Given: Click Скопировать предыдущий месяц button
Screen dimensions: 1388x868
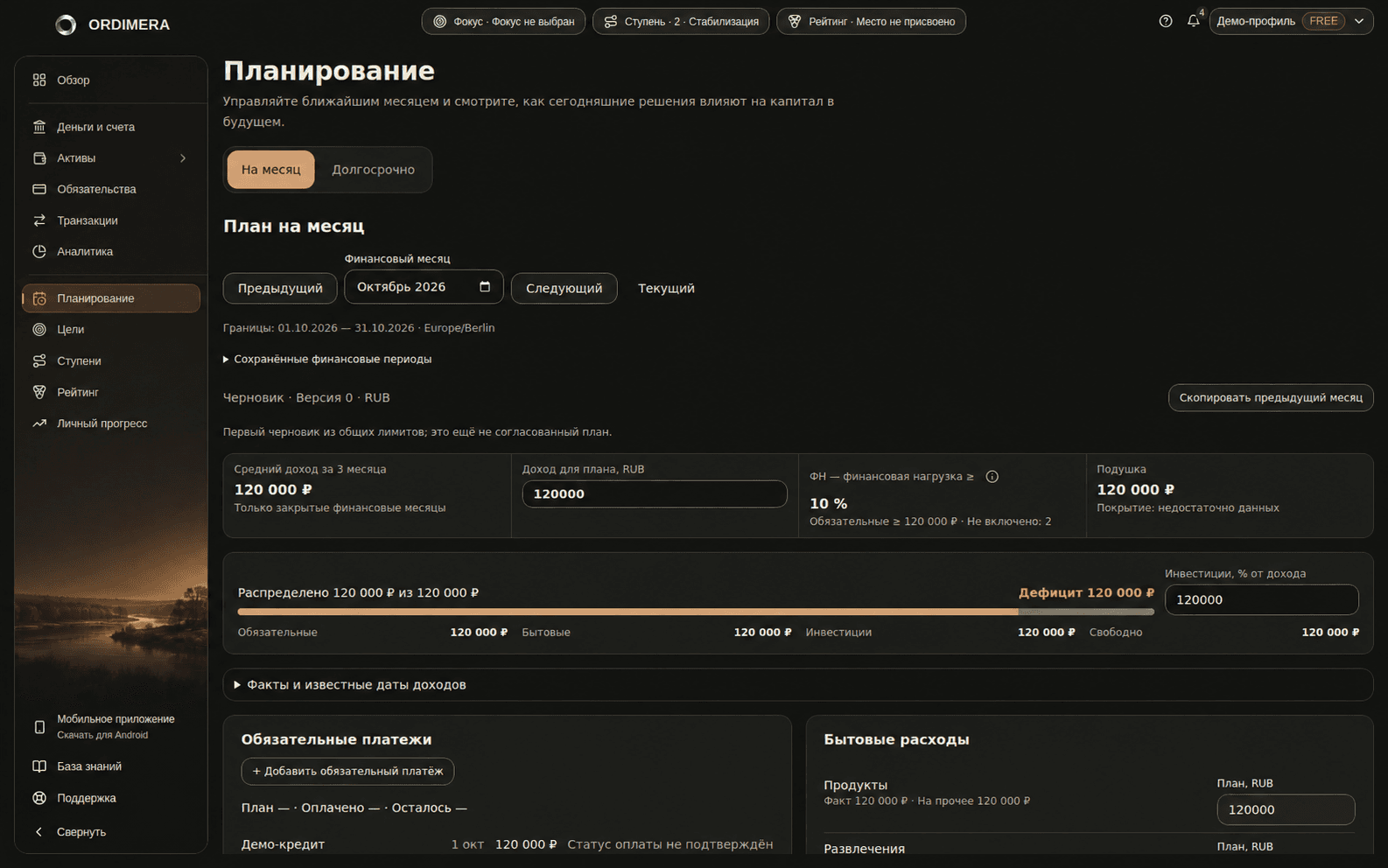Looking at the screenshot, I should pos(1270,398).
